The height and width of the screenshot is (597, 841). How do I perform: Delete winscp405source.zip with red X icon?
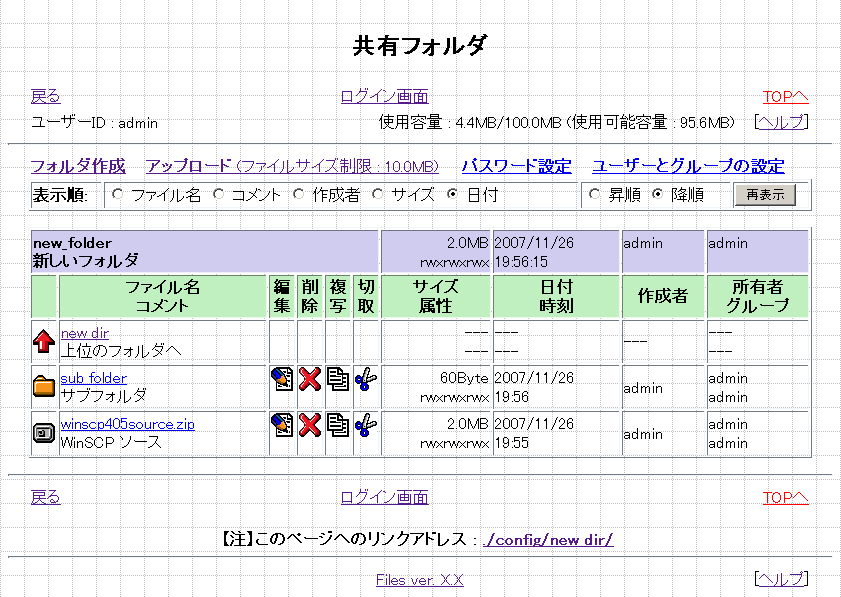[x=310, y=425]
